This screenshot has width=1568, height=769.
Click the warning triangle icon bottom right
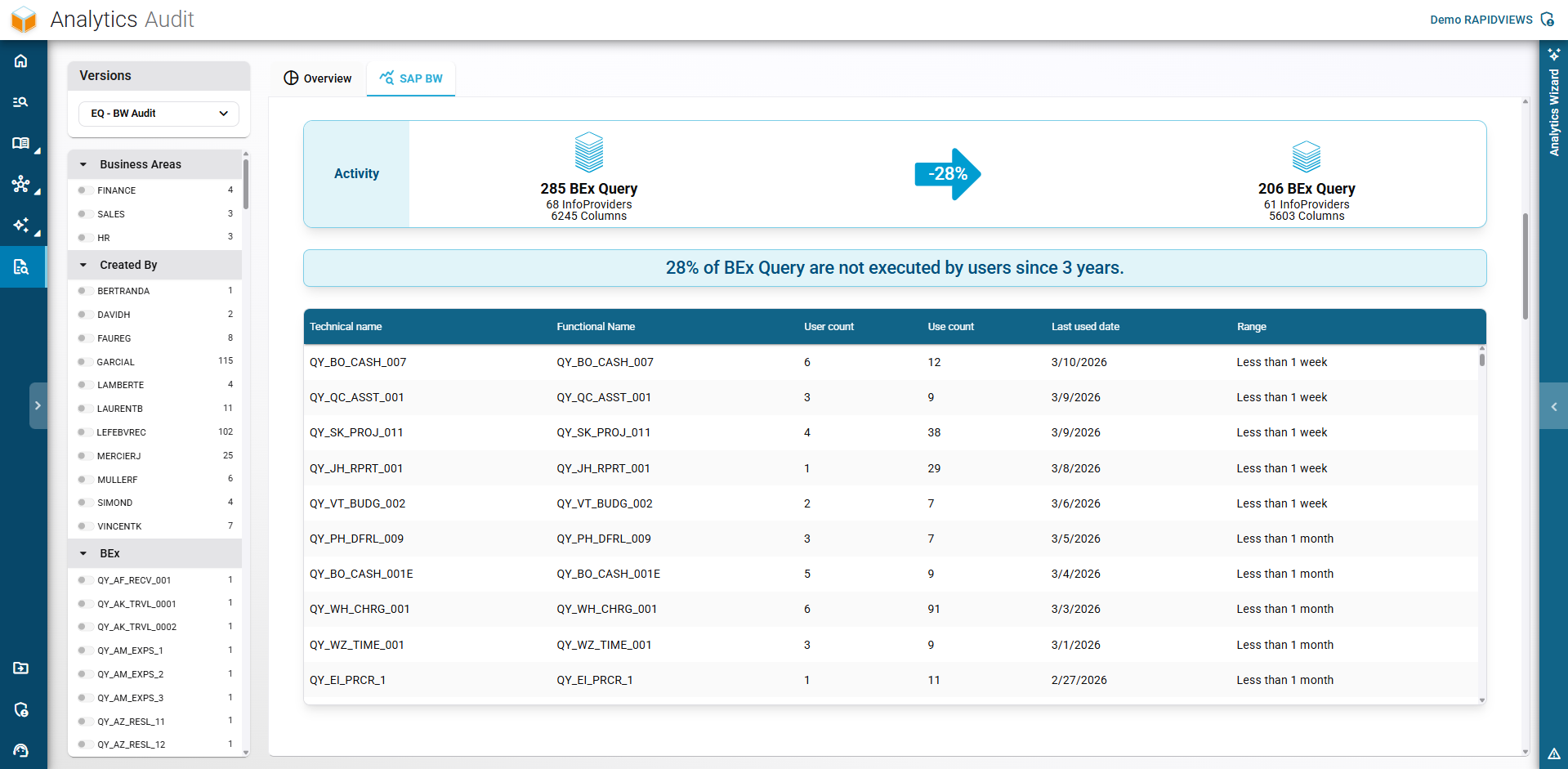coord(1553,753)
